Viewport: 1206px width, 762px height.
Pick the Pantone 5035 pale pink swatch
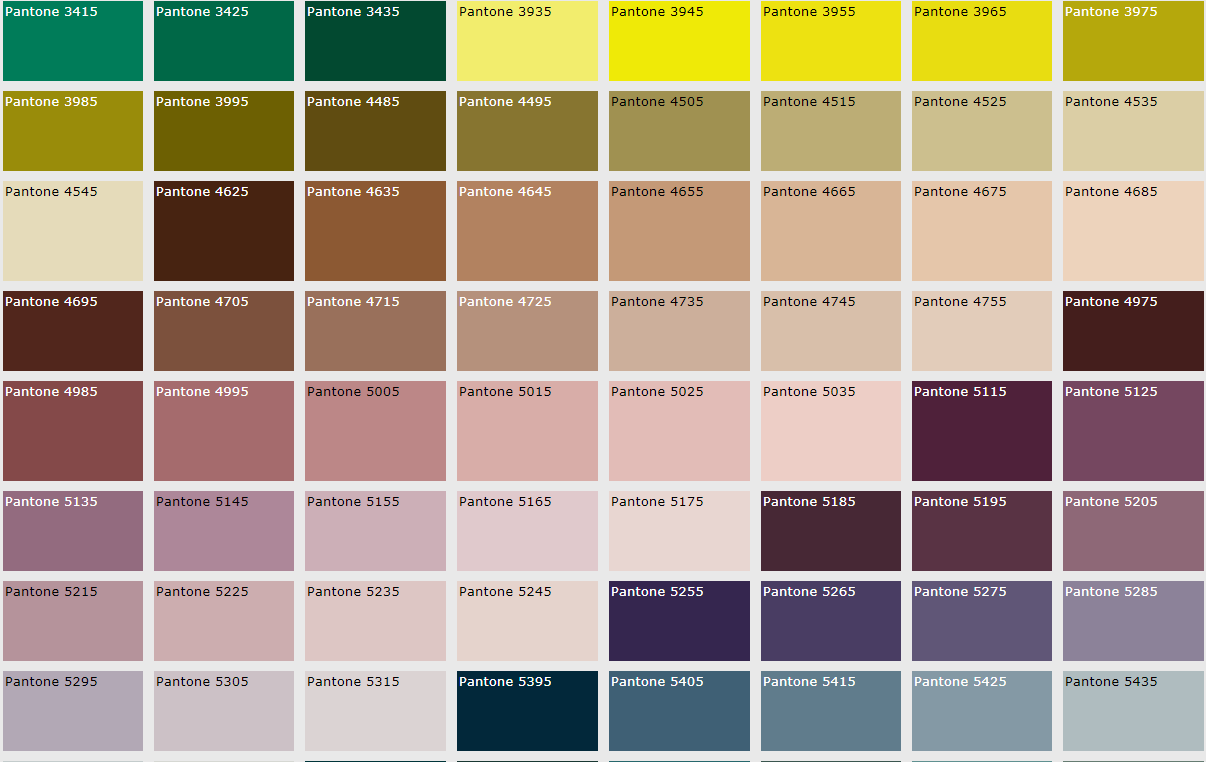coord(830,431)
